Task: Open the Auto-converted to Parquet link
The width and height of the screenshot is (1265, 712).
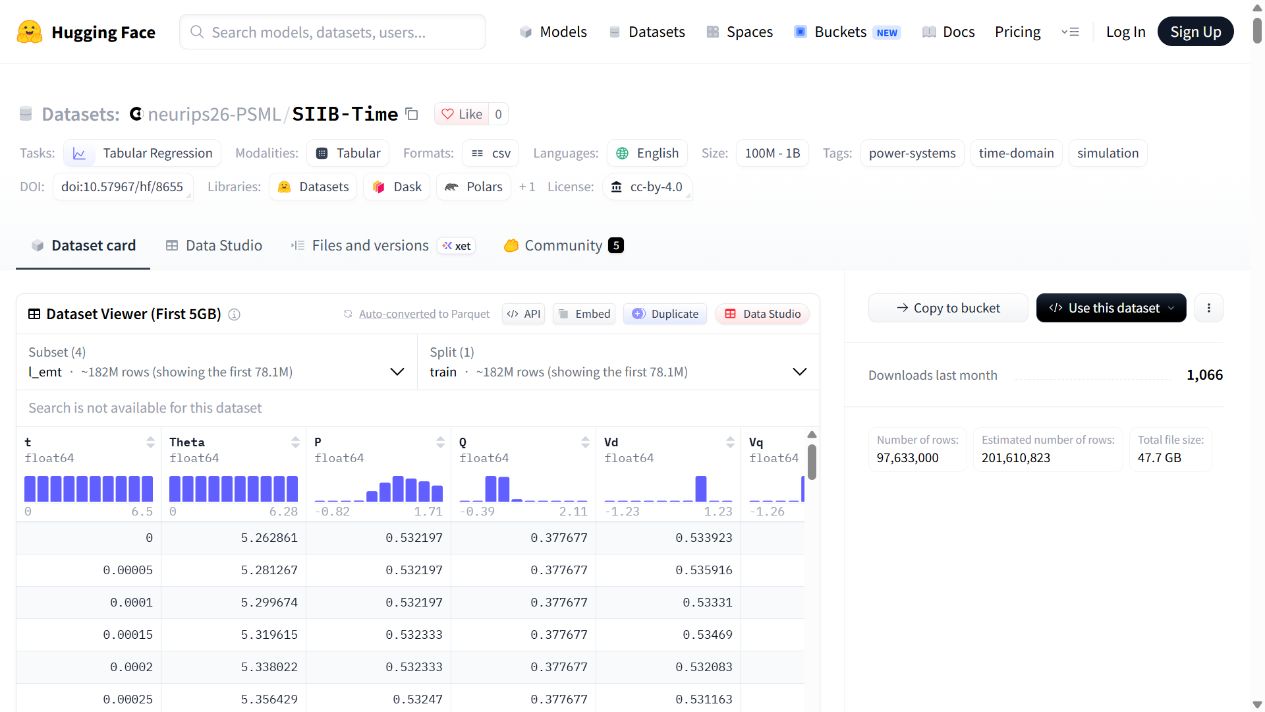Action: [417, 314]
